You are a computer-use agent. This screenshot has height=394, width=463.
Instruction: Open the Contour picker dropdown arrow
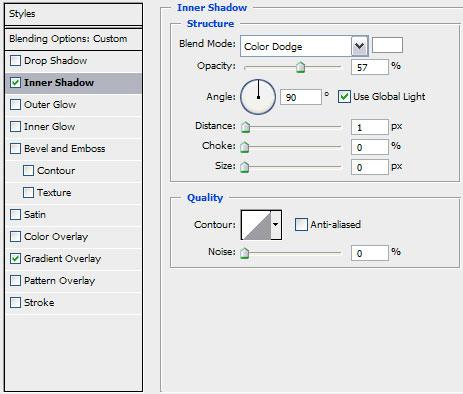tap(276, 225)
